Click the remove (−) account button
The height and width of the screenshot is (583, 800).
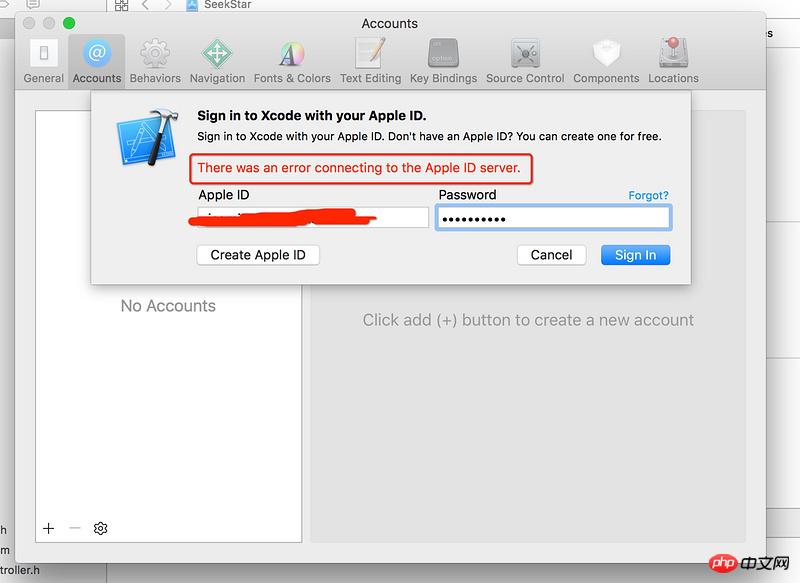[x=75, y=528]
